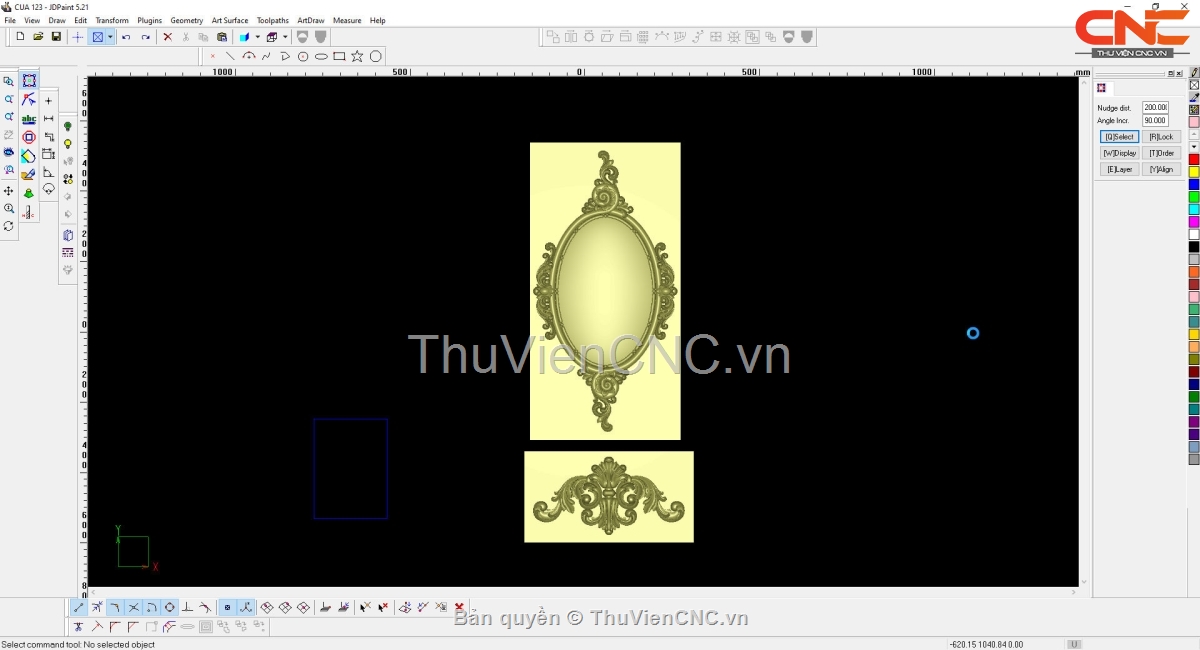Image resolution: width=1200 pixels, height=650 pixels.
Task: Save the file with the floppy disk icon
Action: coord(56,37)
